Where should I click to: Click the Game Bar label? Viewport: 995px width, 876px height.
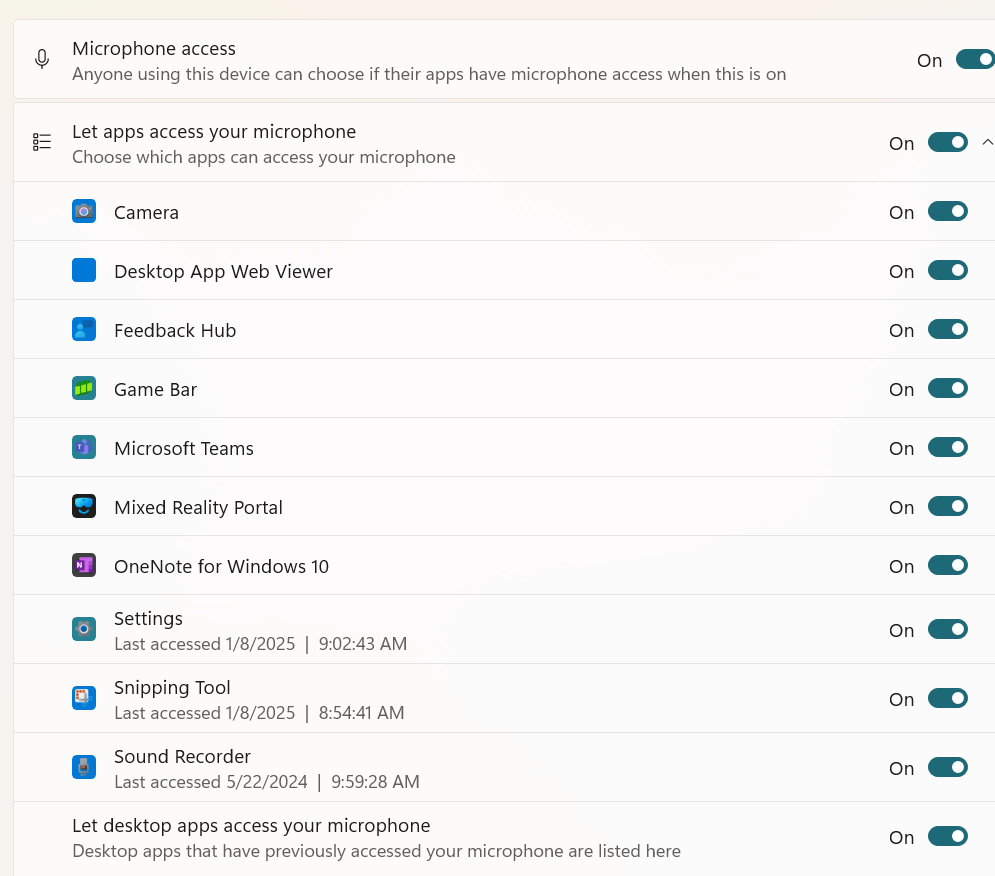click(155, 389)
